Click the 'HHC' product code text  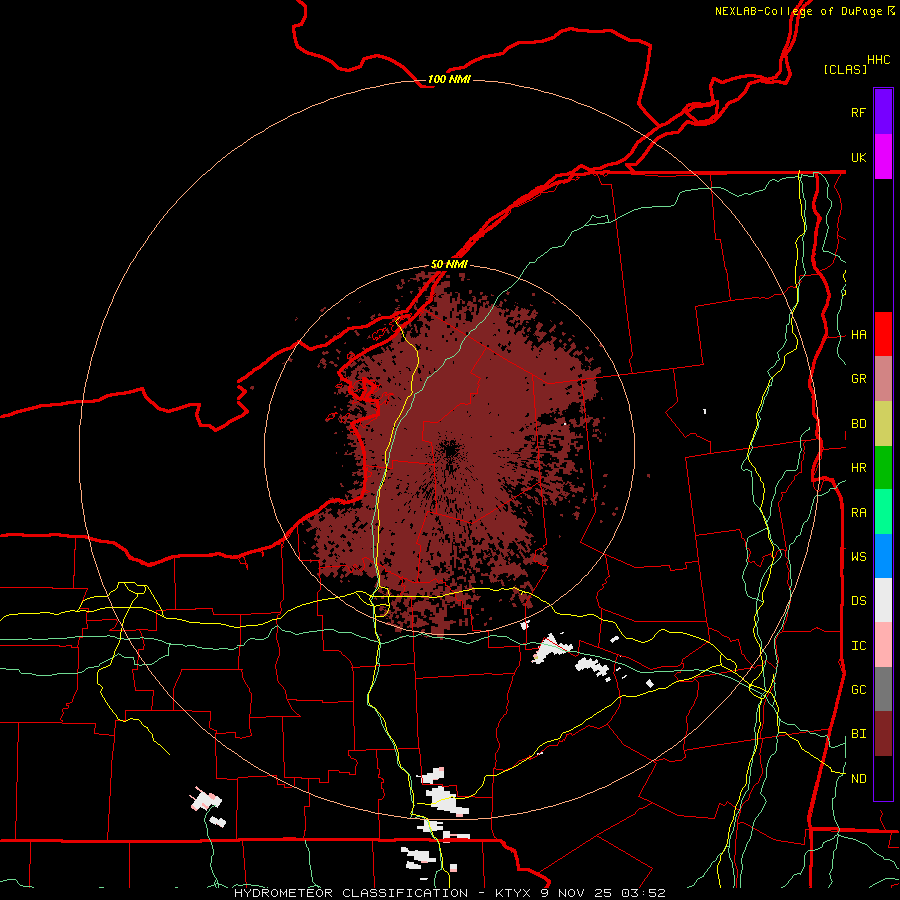coord(878,60)
